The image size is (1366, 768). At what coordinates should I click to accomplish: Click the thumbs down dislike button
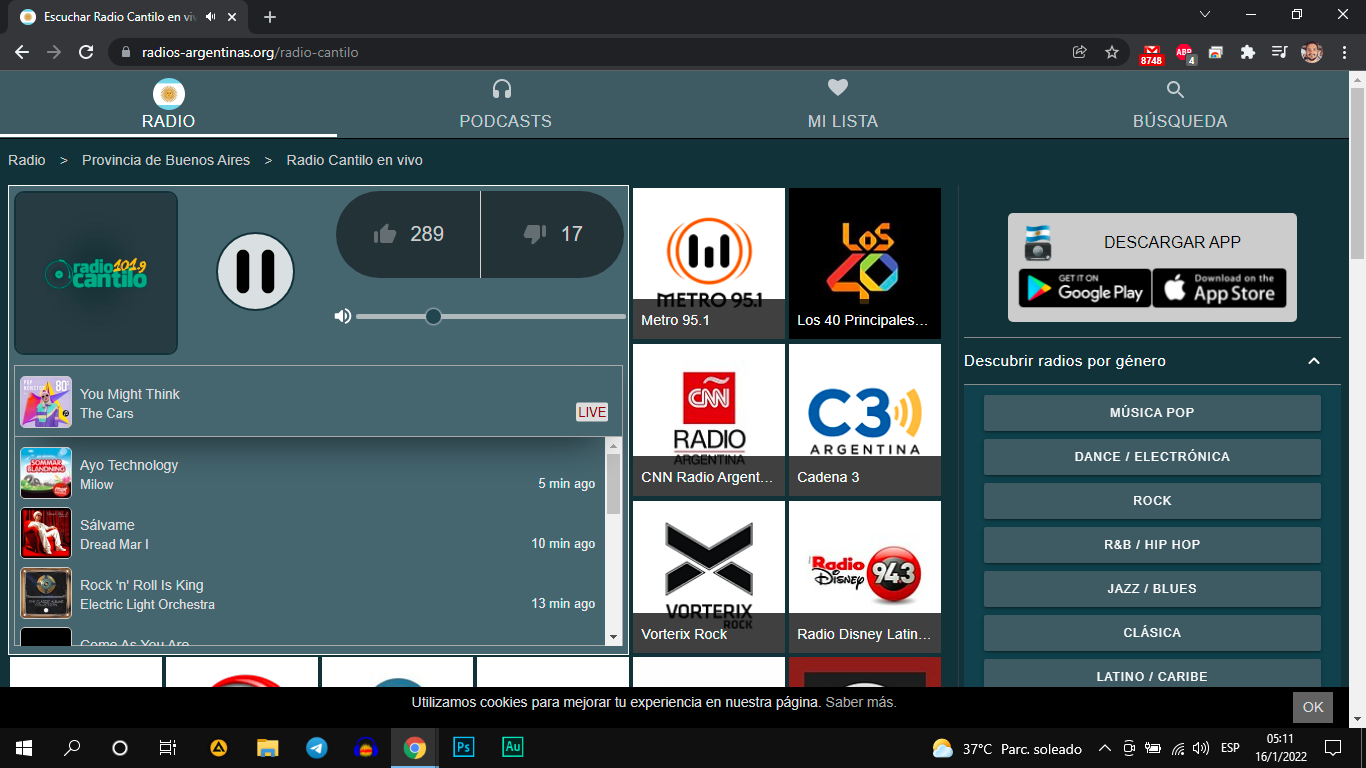[552, 234]
